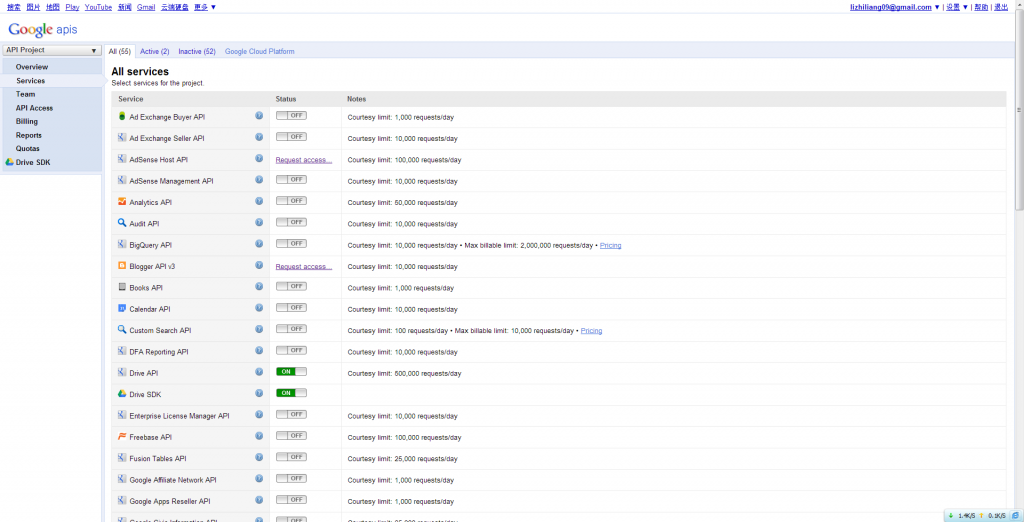The height and width of the screenshot is (522, 1024).
Task: Enable the Calendar API switch
Action: pyautogui.click(x=291, y=308)
